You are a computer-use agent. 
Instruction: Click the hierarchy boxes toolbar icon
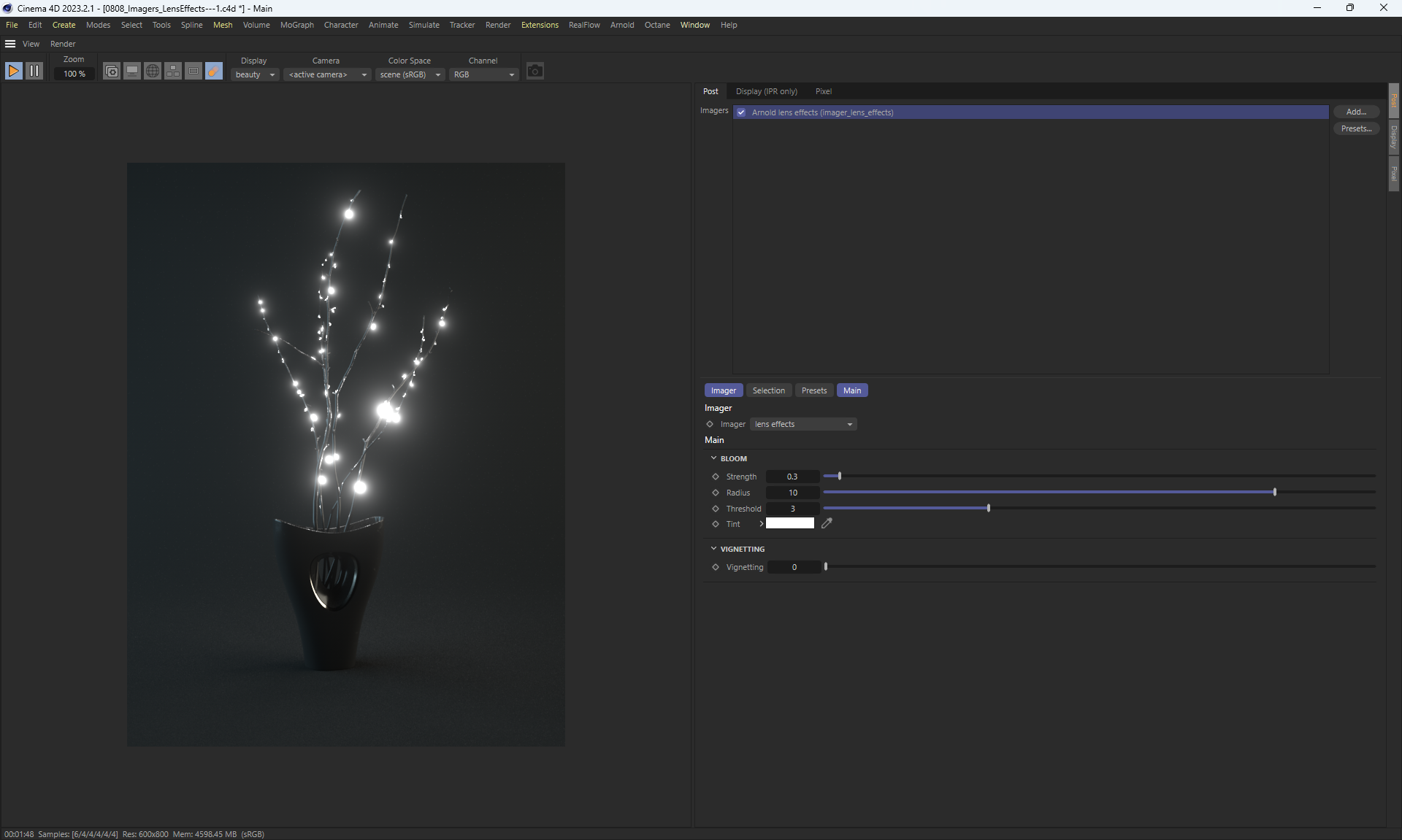coord(173,71)
